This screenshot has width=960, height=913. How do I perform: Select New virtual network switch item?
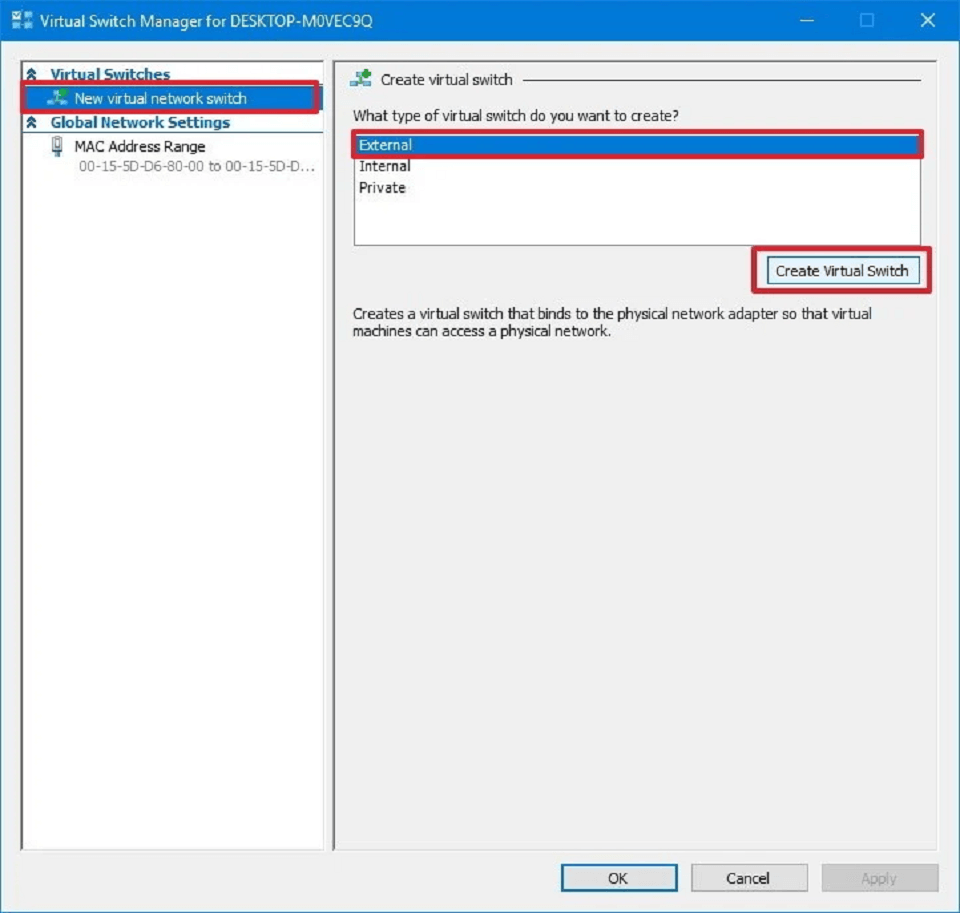click(171, 98)
